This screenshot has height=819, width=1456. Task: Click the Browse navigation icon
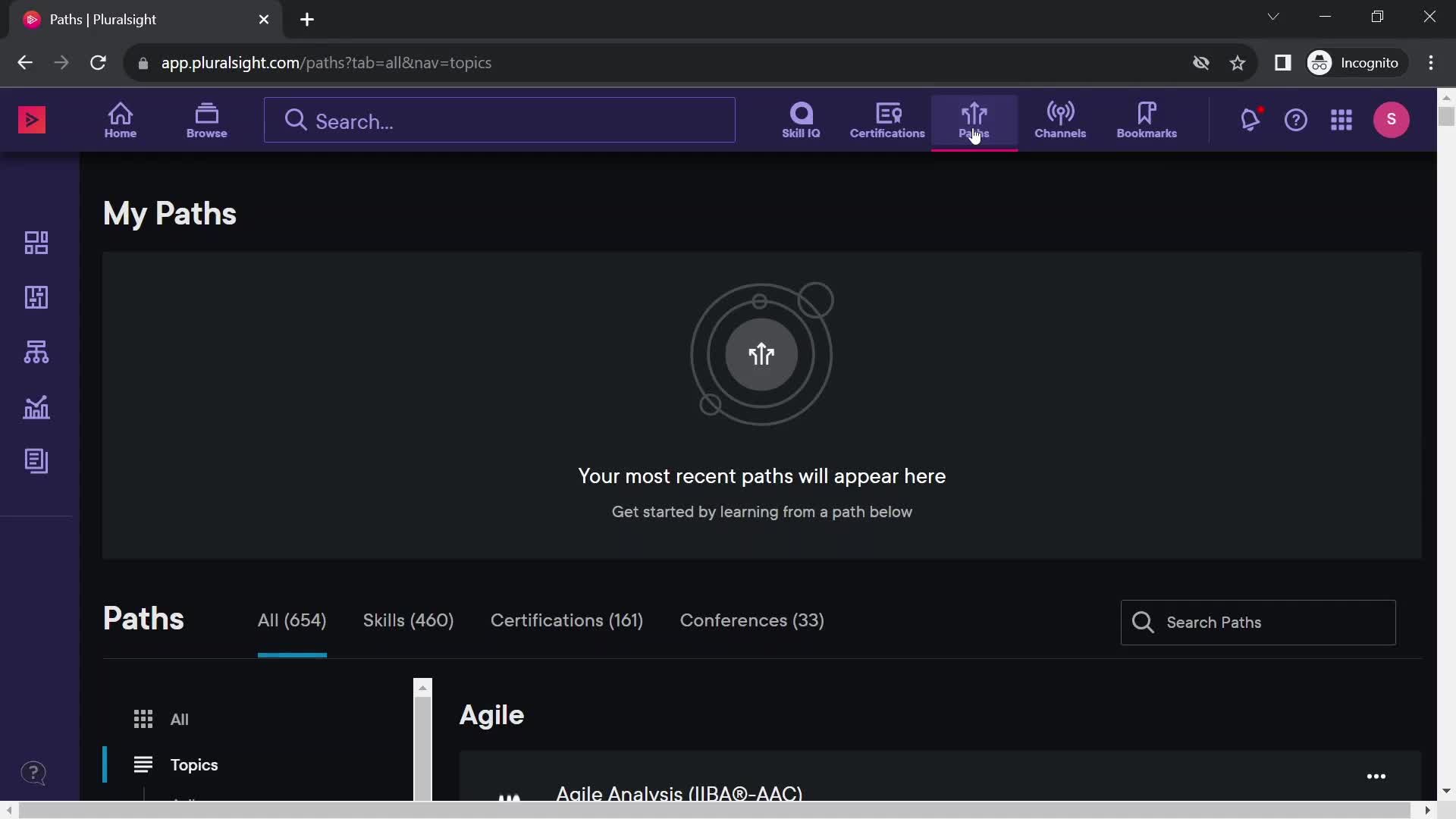[207, 120]
